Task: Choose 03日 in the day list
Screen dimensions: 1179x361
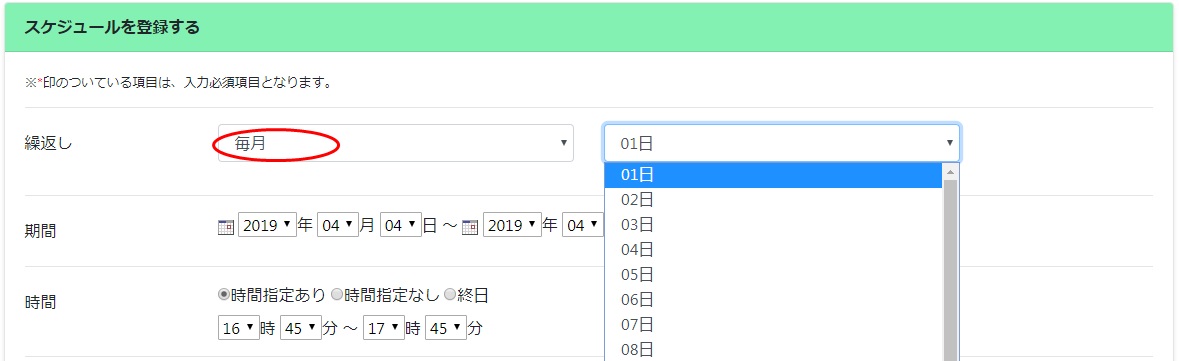Action: coord(773,225)
